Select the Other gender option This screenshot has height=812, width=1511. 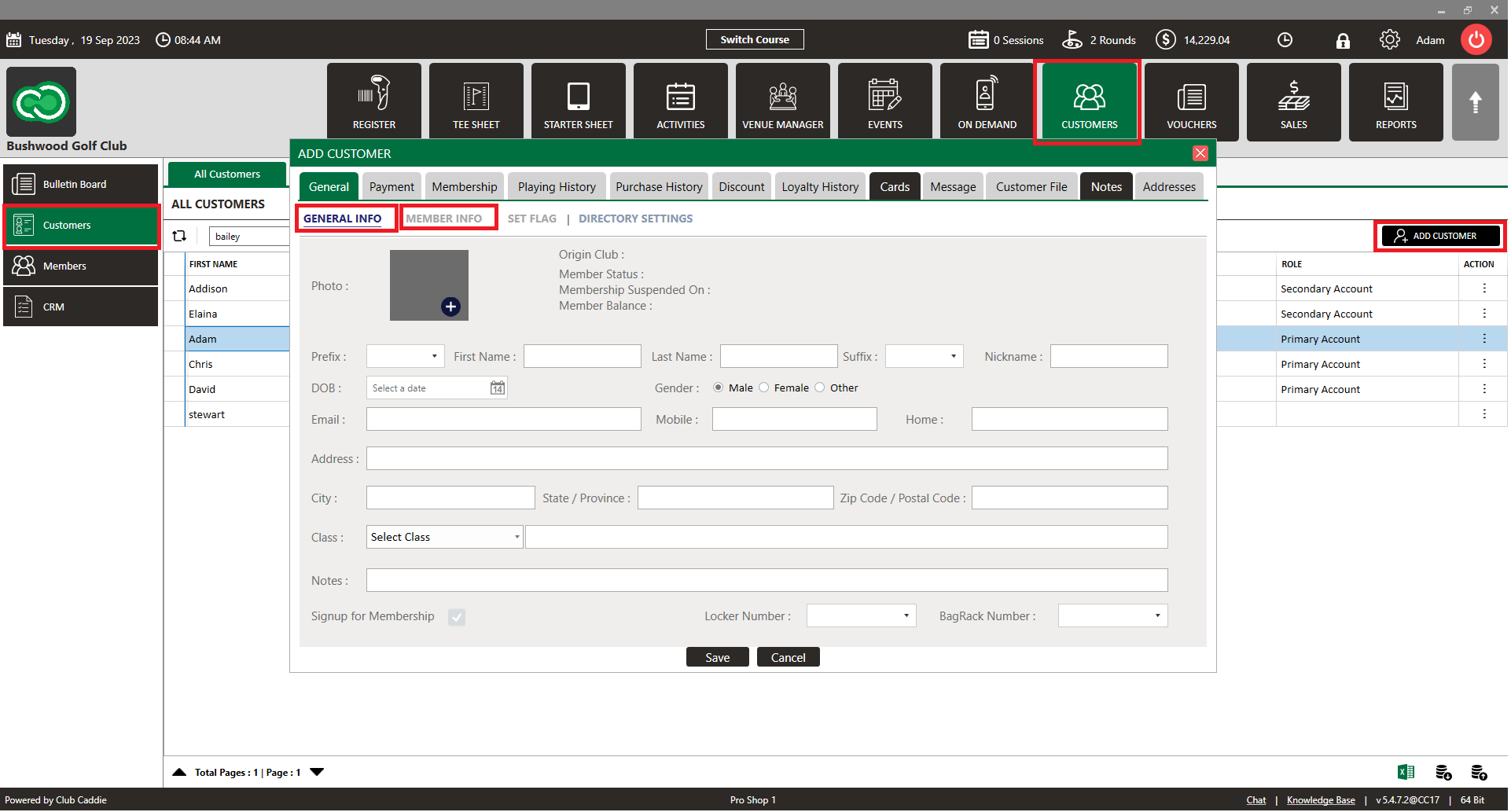coord(820,388)
